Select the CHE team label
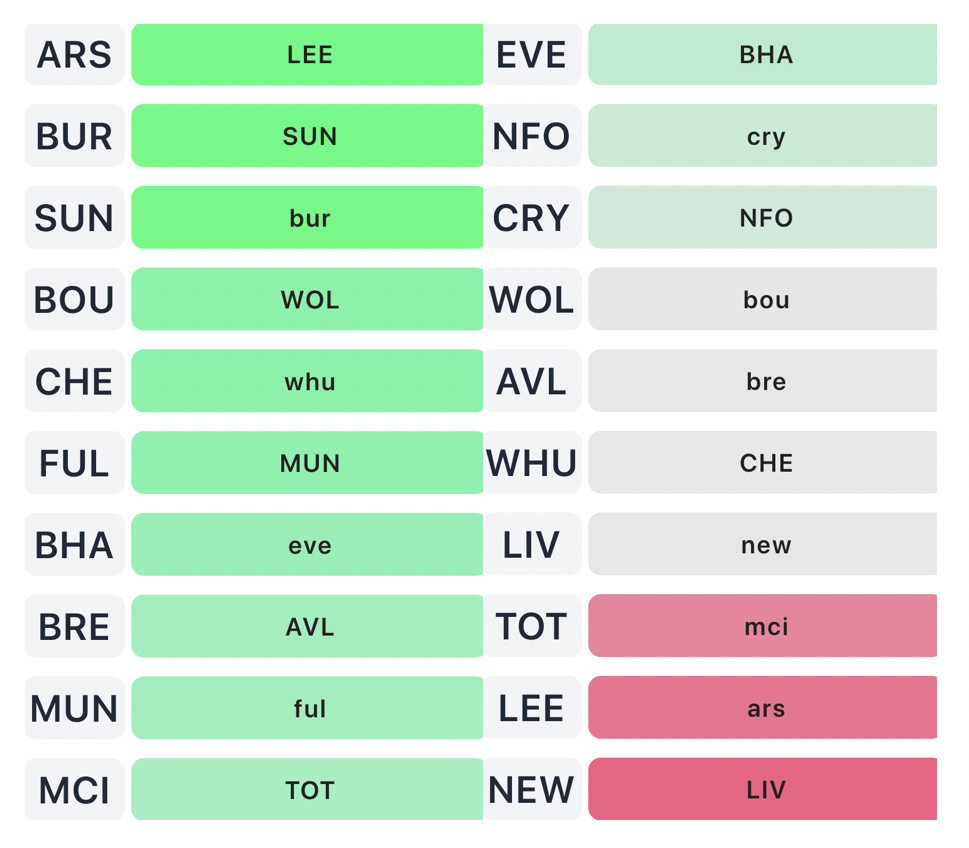The image size is (969, 848). pos(74,382)
